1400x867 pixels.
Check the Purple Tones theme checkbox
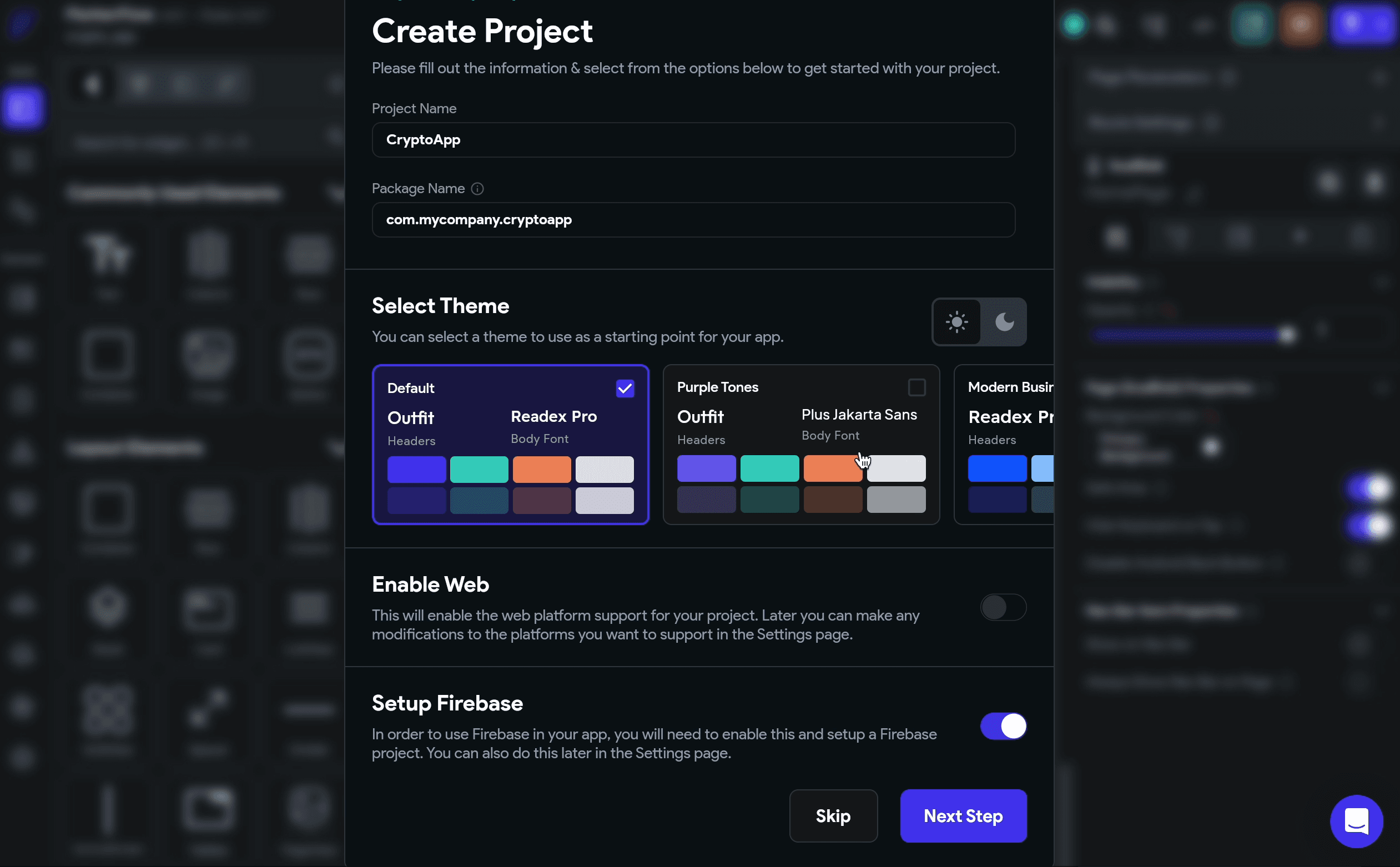click(x=915, y=387)
